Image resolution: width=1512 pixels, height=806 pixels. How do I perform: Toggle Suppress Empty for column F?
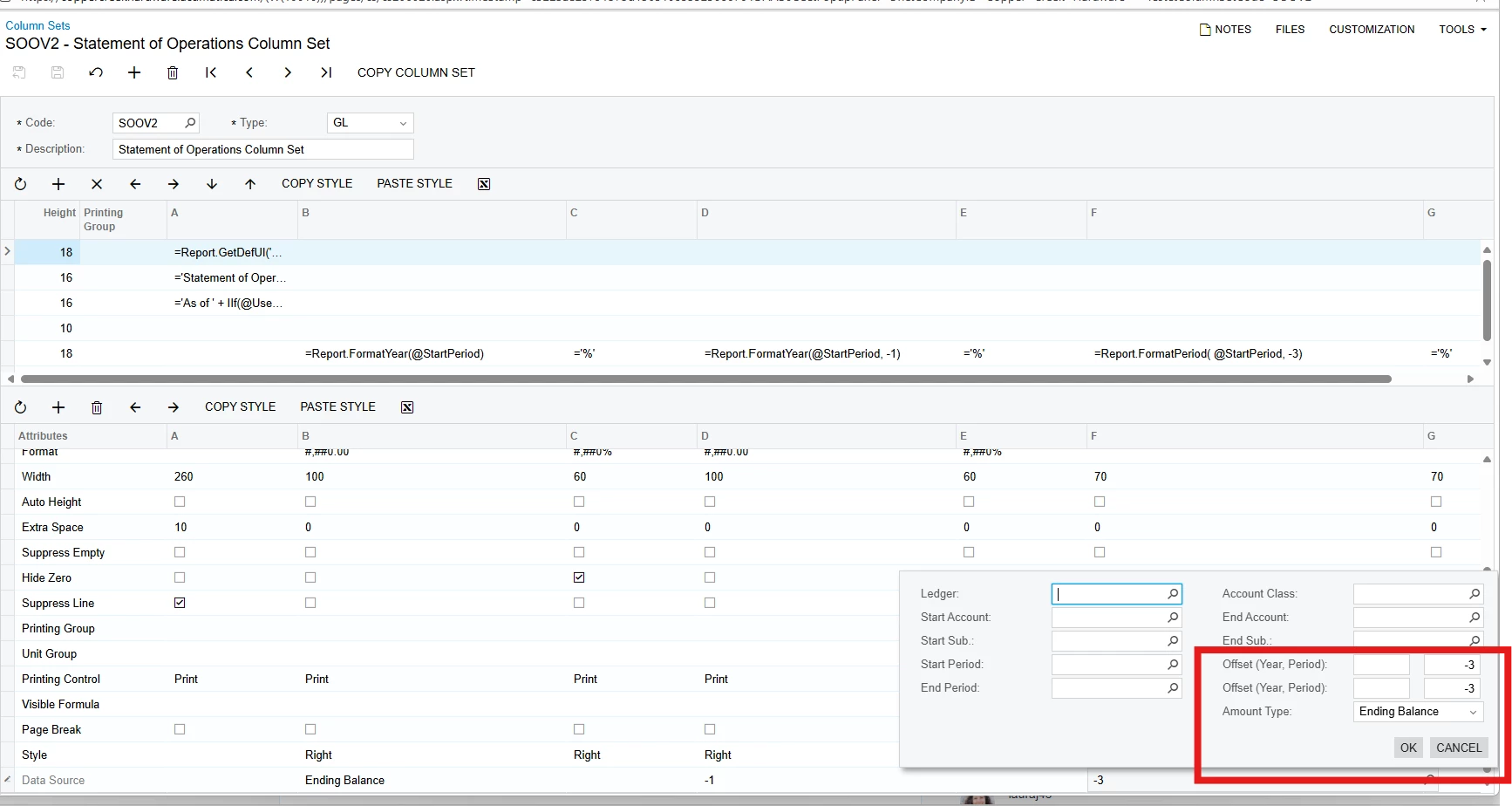(1100, 552)
